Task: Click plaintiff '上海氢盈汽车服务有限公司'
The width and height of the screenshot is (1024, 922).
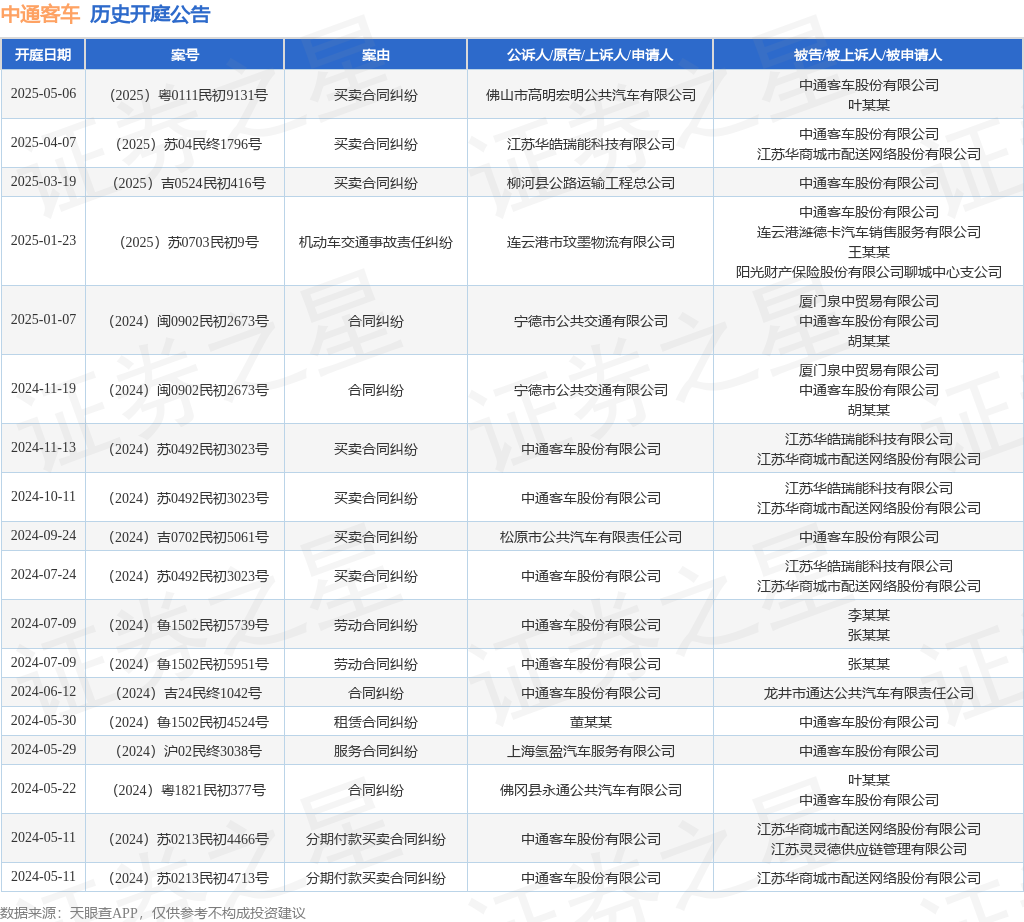Action: coord(590,752)
